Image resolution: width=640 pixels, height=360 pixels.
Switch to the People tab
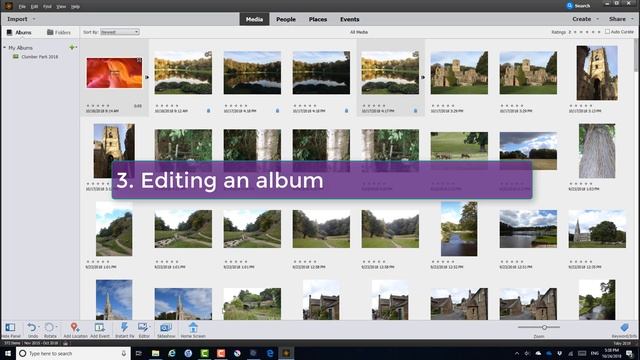tap(286, 19)
